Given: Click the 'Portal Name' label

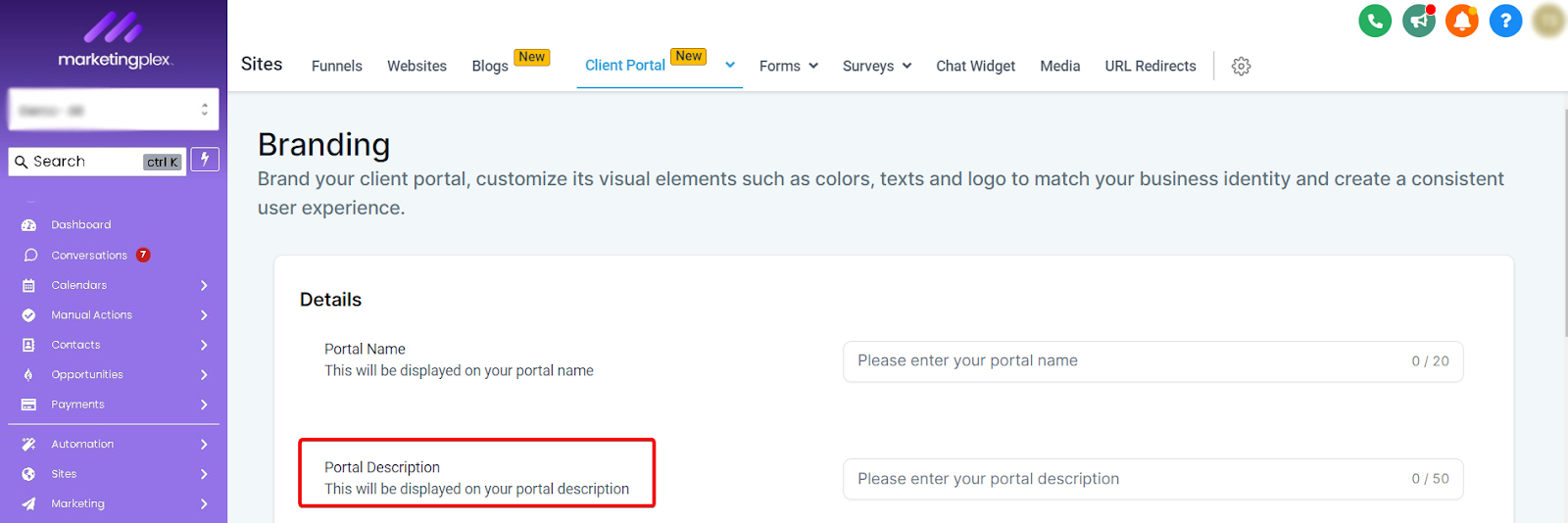Looking at the screenshot, I should click(365, 349).
